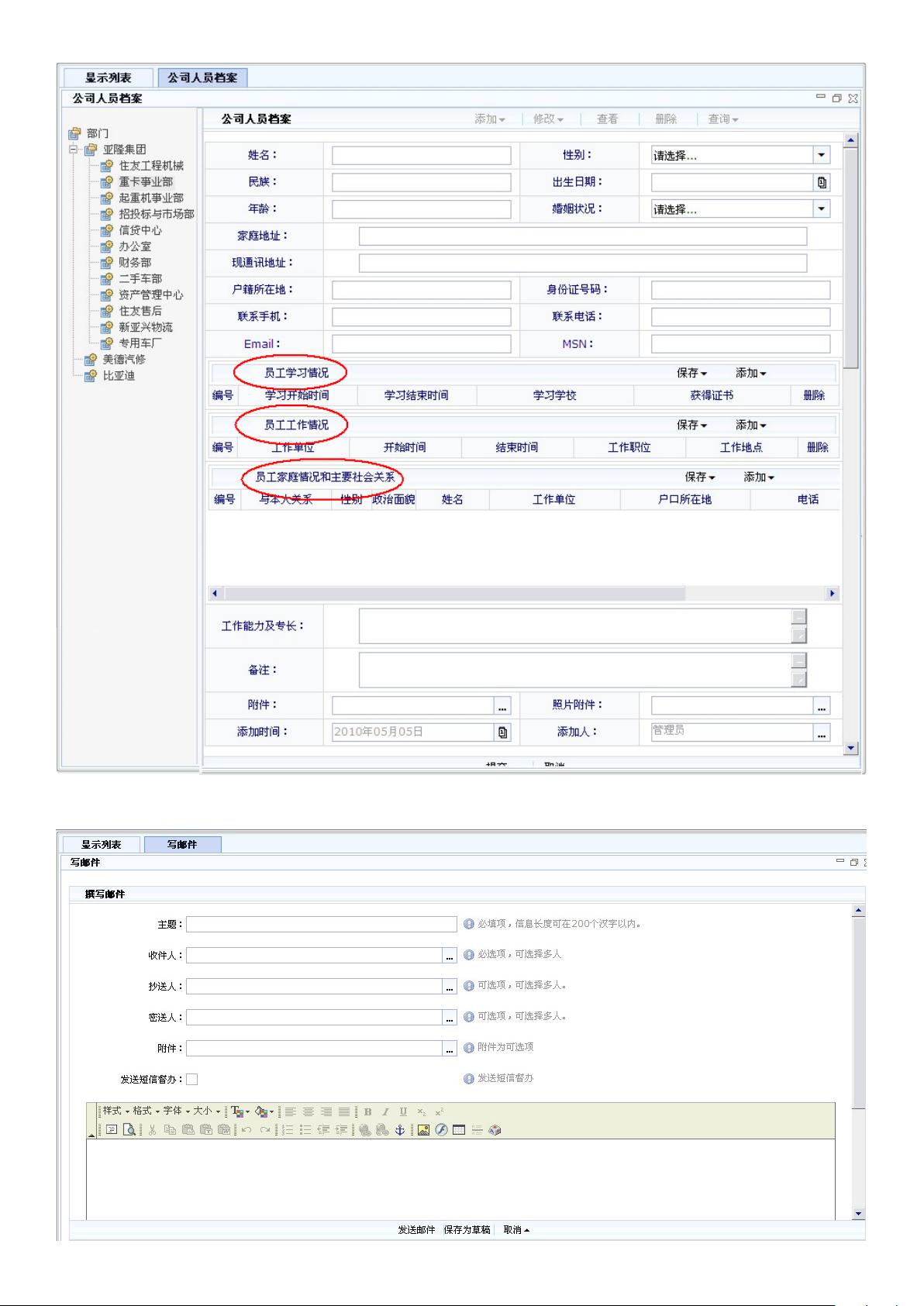The image size is (924, 1306).
Task: Open the 性别 dropdown
Action: coord(822,155)
